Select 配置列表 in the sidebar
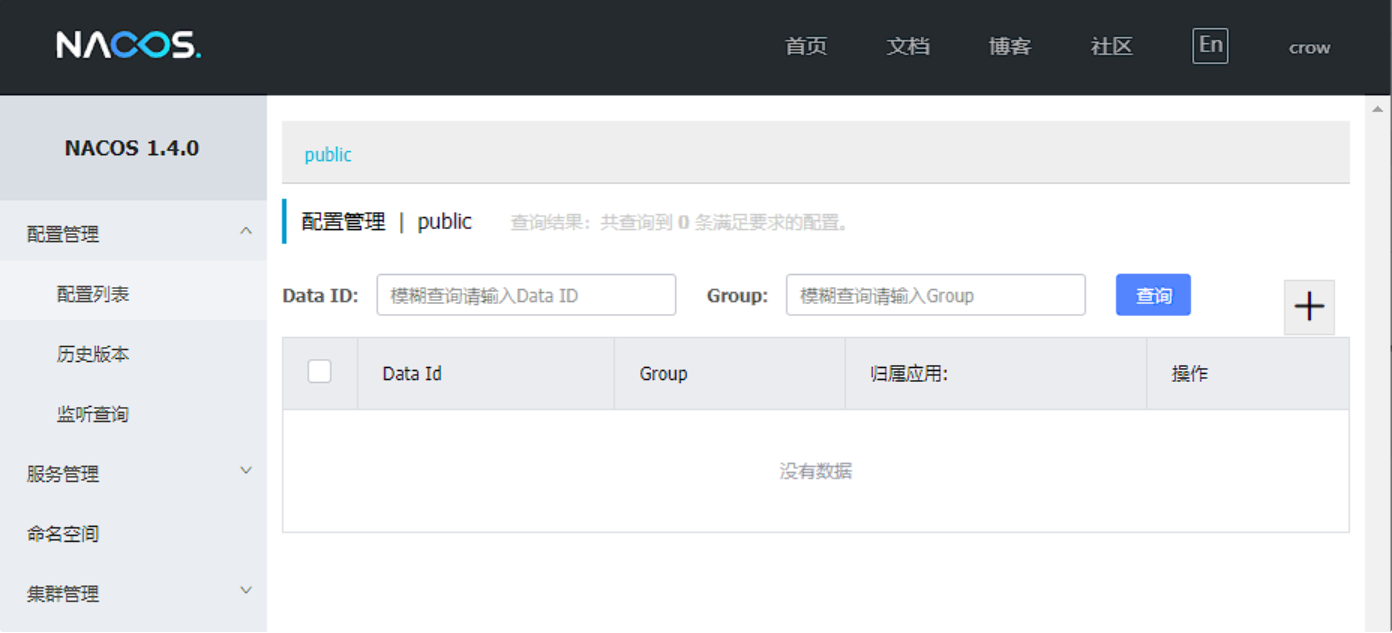 pyautogui.click(x=133, y=294)
